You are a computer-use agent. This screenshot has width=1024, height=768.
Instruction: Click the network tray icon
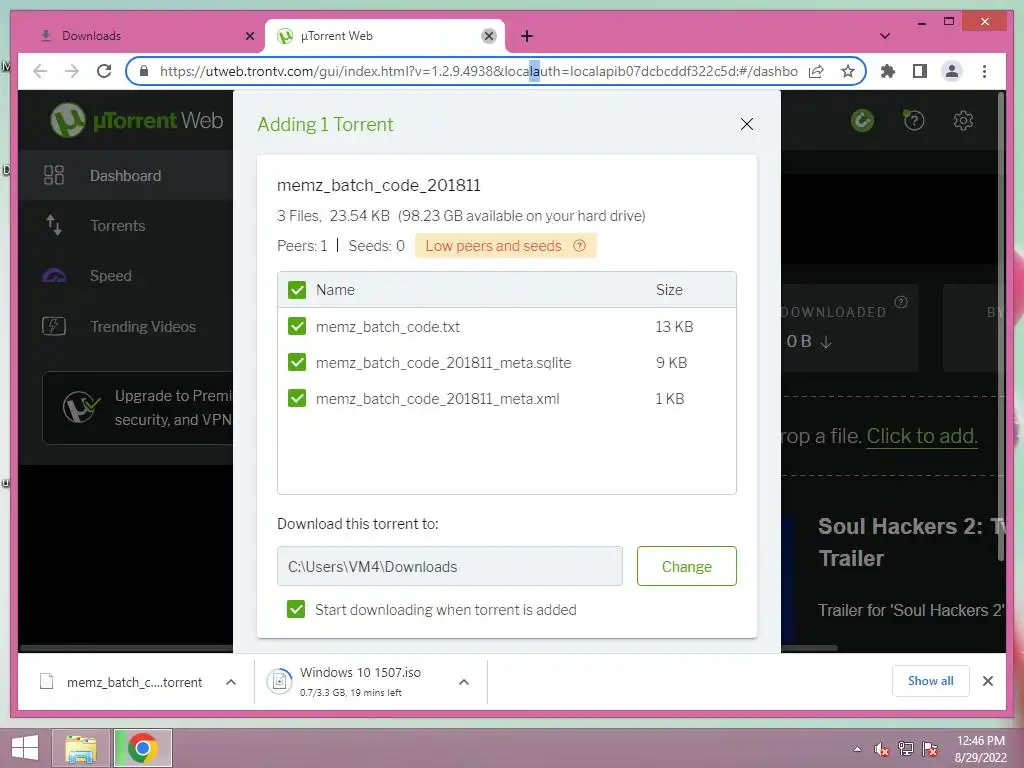(906, 748)
